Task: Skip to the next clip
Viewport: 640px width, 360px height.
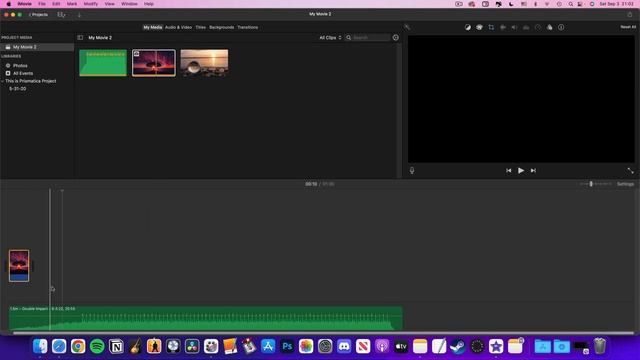Action: (533, 171)
